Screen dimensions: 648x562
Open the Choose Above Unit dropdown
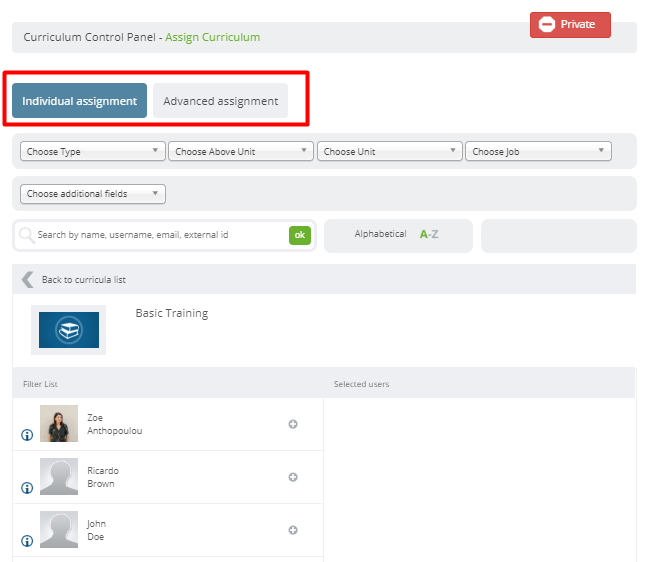pos(241,151)
